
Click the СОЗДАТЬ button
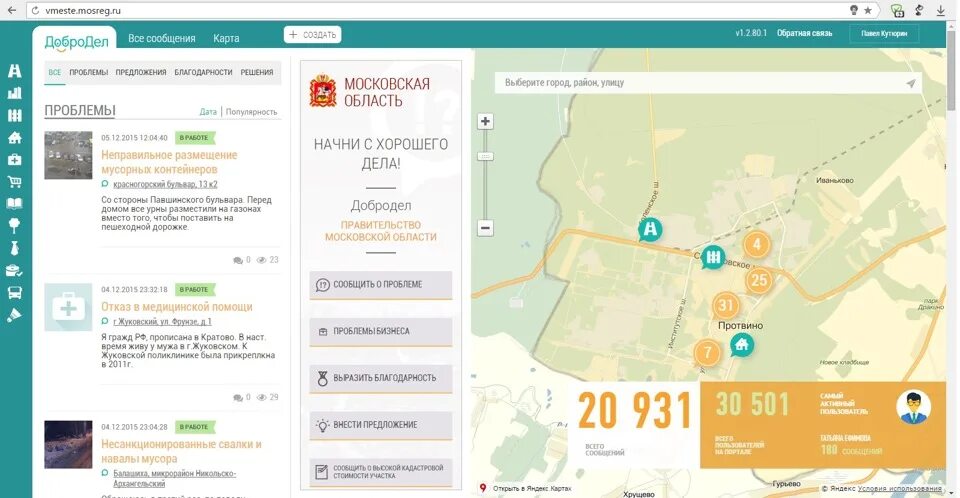[312, 35]
